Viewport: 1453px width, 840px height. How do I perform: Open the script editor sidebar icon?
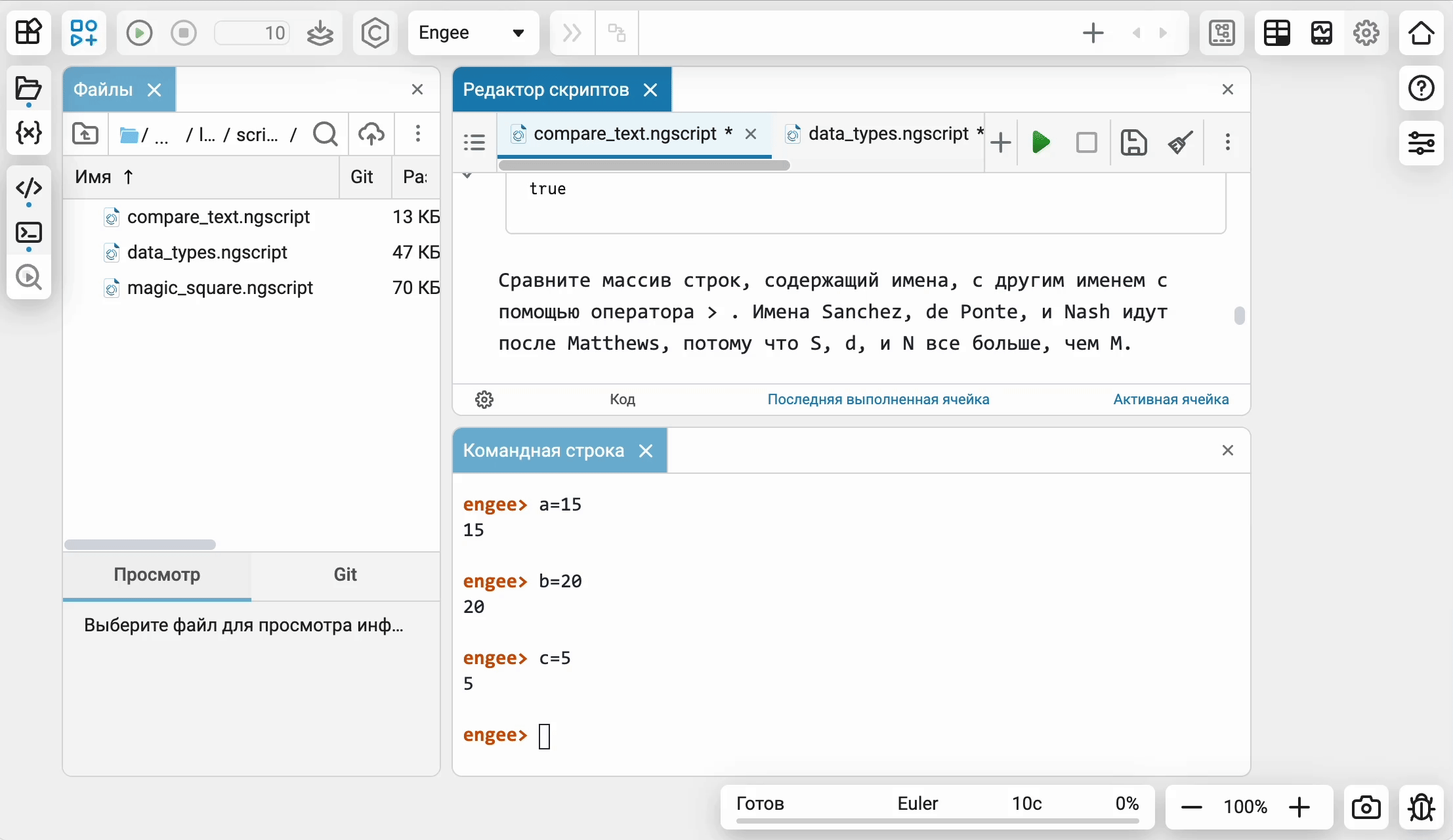(29, 188)
